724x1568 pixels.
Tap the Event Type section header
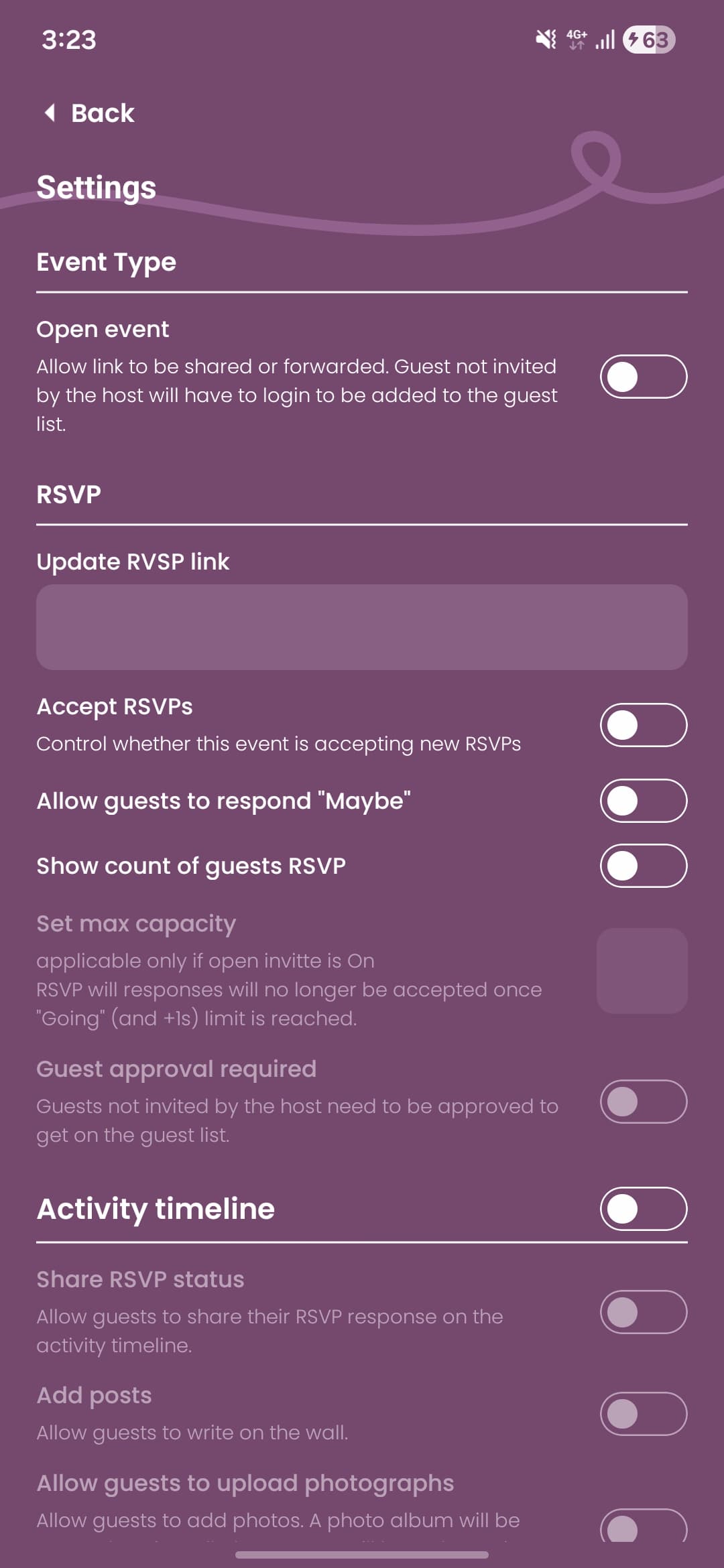pos(105,262)
